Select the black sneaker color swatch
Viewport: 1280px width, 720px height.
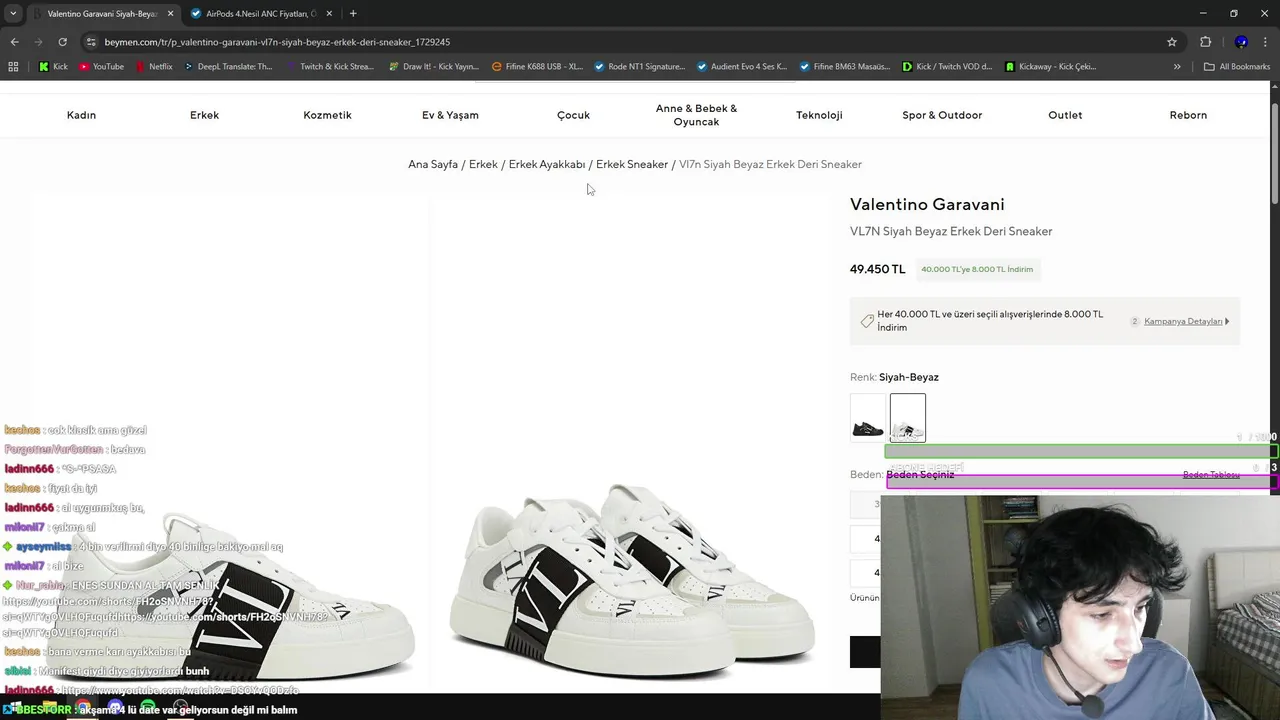(868, 418)
